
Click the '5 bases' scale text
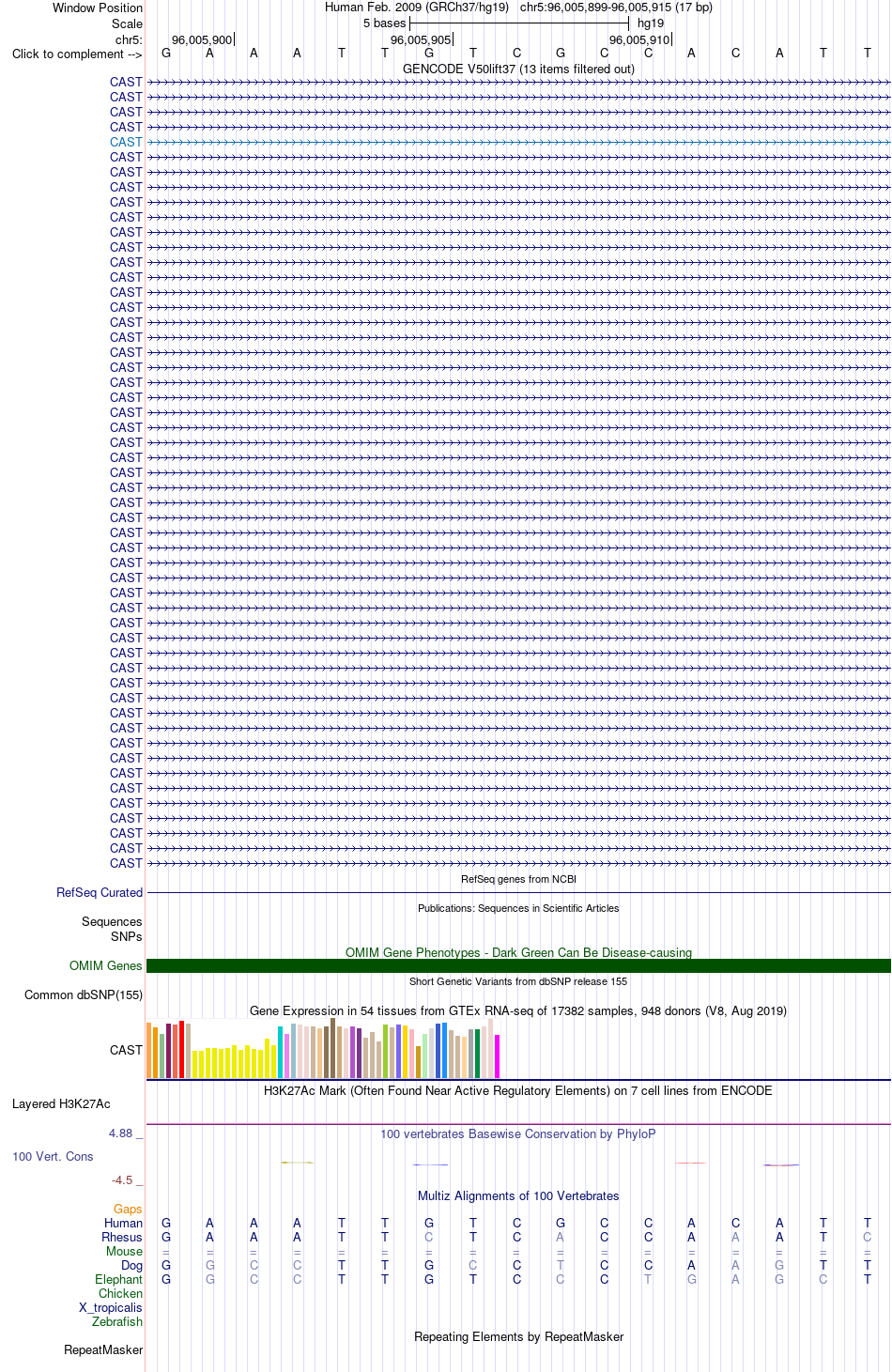(385, 23)
